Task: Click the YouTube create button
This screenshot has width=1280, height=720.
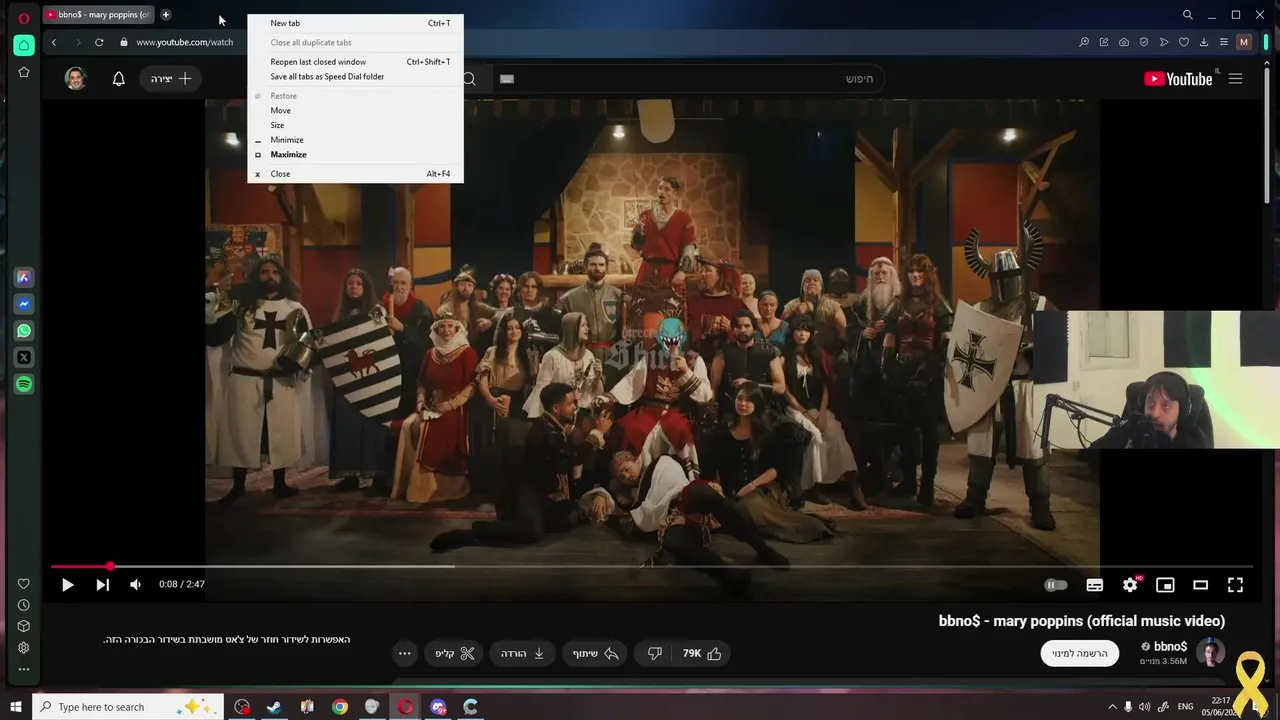Action: point(171,78)
